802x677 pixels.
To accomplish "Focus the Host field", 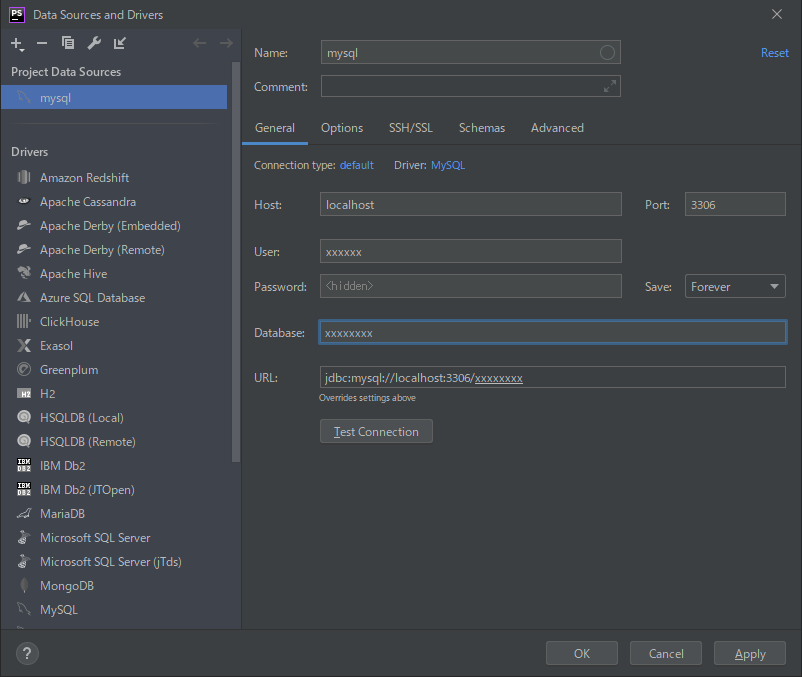I will tap(471, 204).
